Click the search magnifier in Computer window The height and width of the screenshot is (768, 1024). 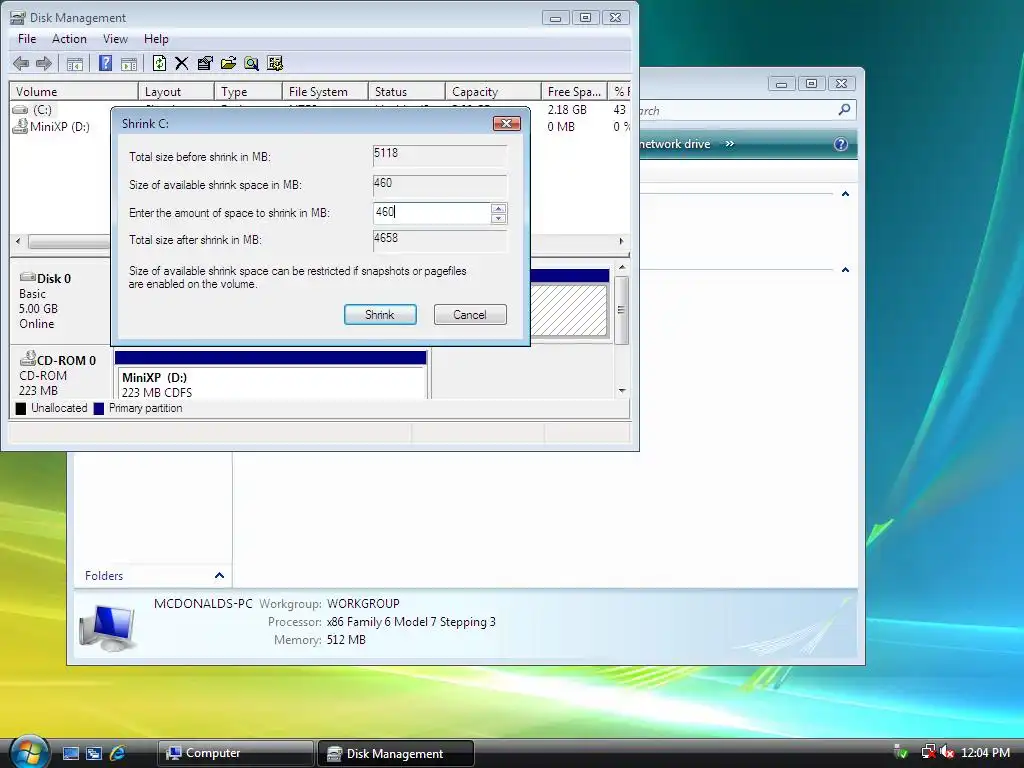point(844,110)
